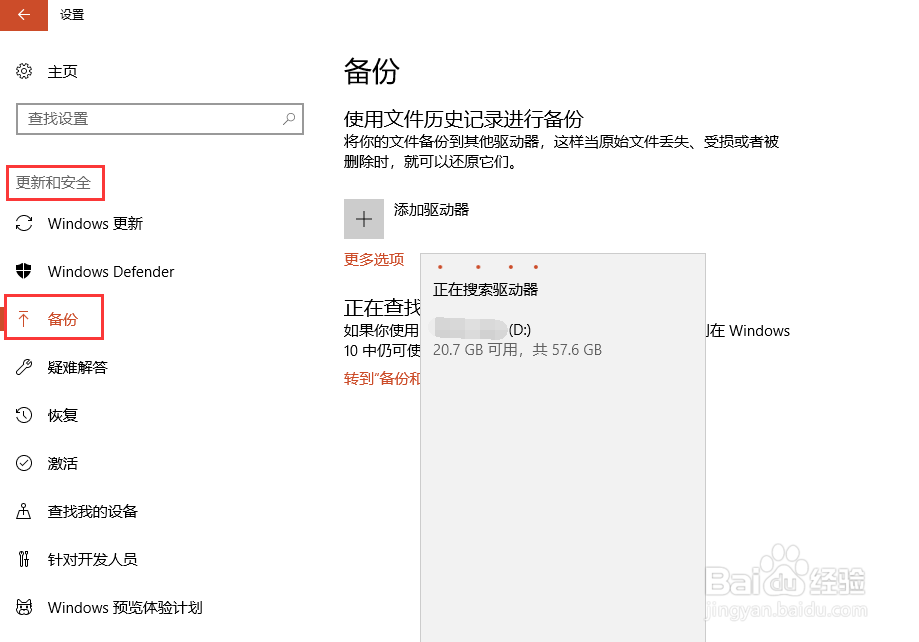
Task: Click 更新和安全 category heading
Action: coord(53,182)
